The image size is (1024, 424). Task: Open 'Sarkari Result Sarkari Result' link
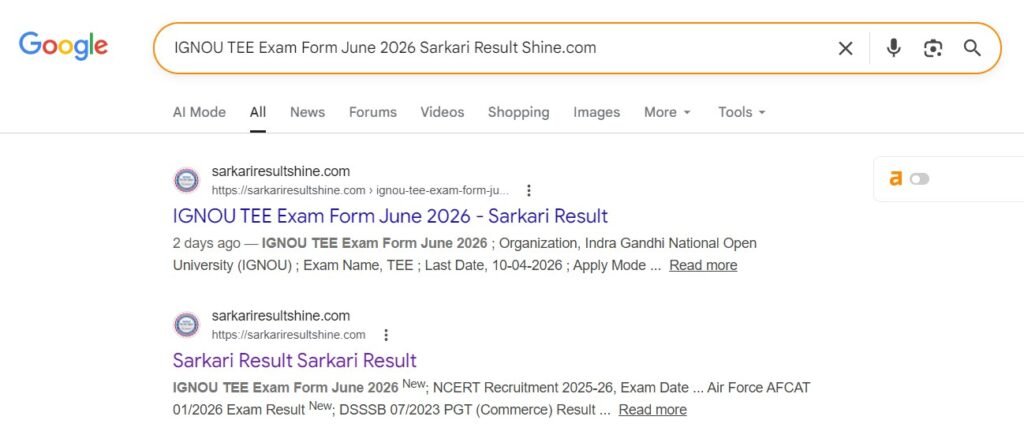294,360
